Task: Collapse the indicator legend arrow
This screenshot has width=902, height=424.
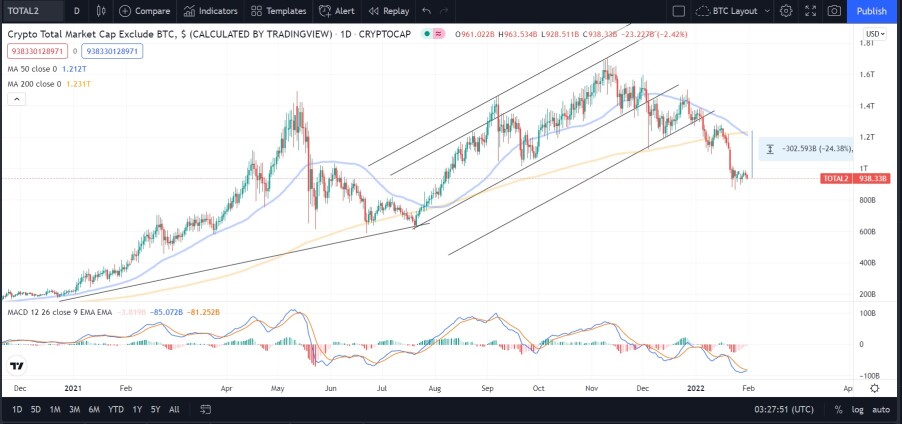Action: click(16, 100)
